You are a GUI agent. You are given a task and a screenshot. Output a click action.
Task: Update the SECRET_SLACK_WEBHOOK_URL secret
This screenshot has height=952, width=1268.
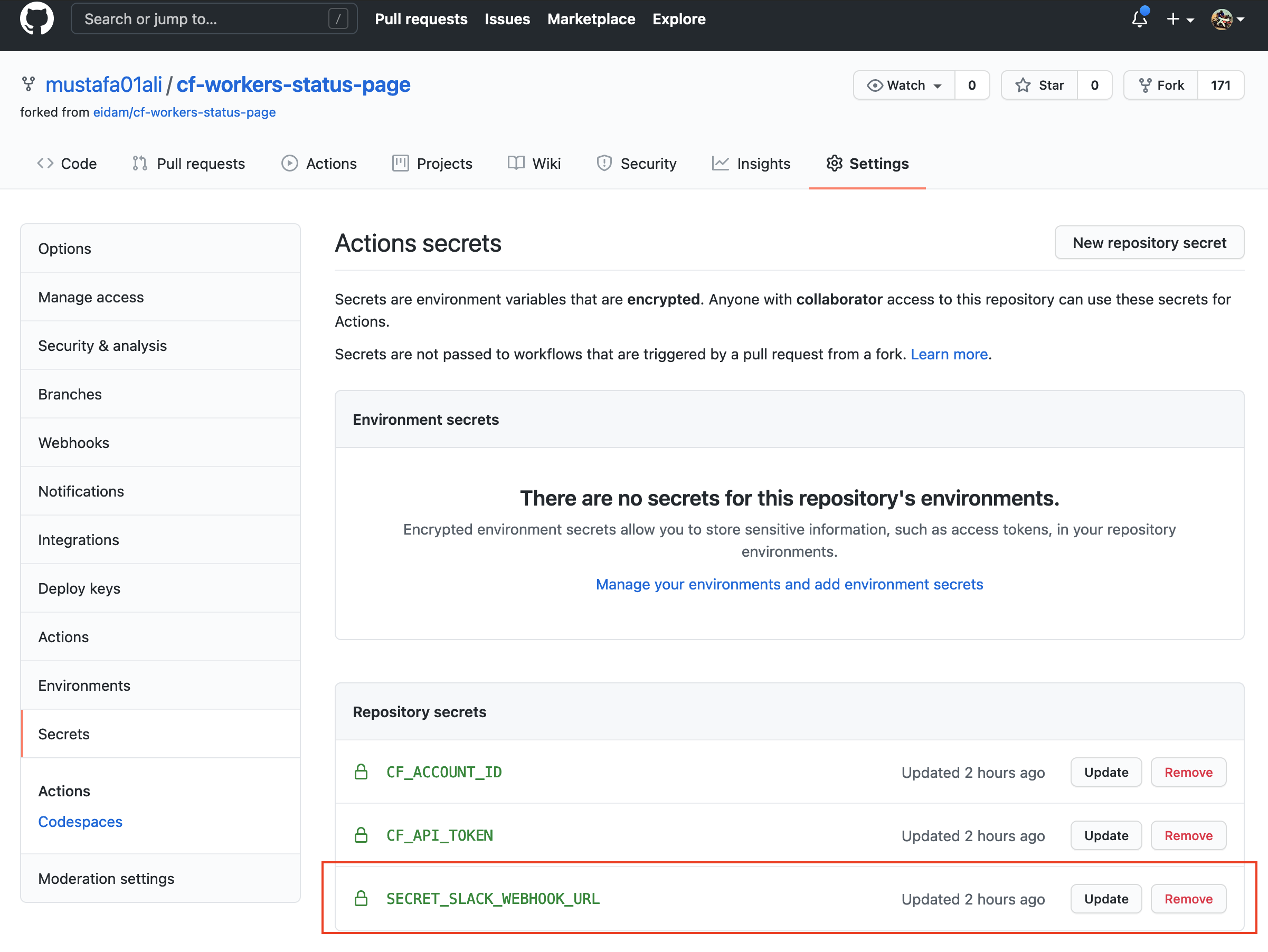point(1106,899)
